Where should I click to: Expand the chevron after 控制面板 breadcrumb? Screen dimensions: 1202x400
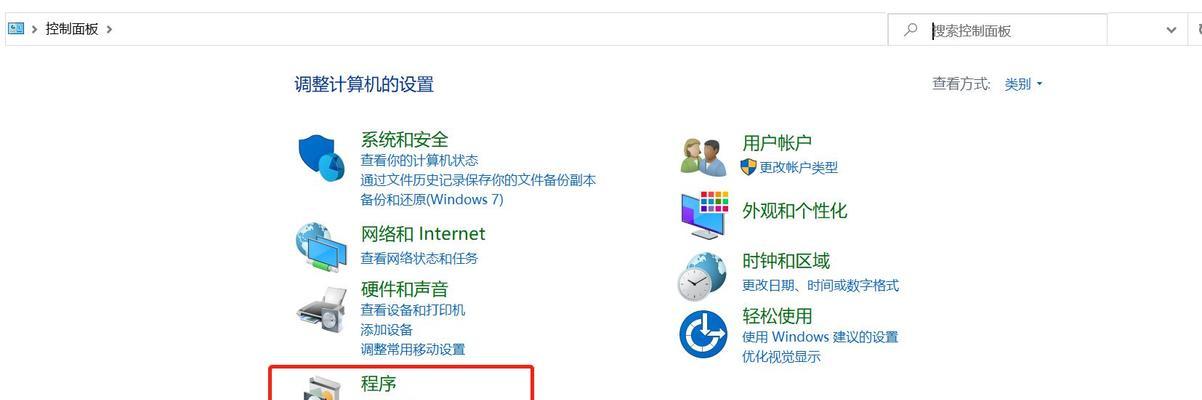(109, 29)
